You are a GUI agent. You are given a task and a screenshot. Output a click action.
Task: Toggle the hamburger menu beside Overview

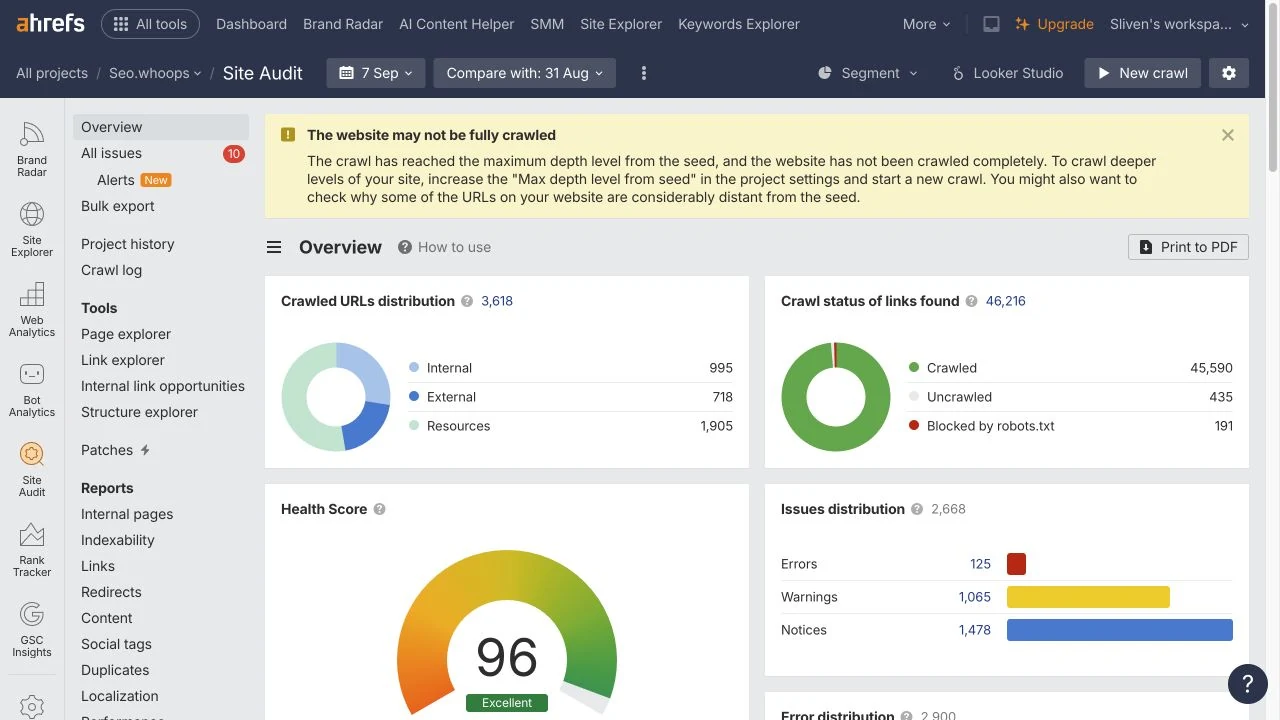click(274, 247)
